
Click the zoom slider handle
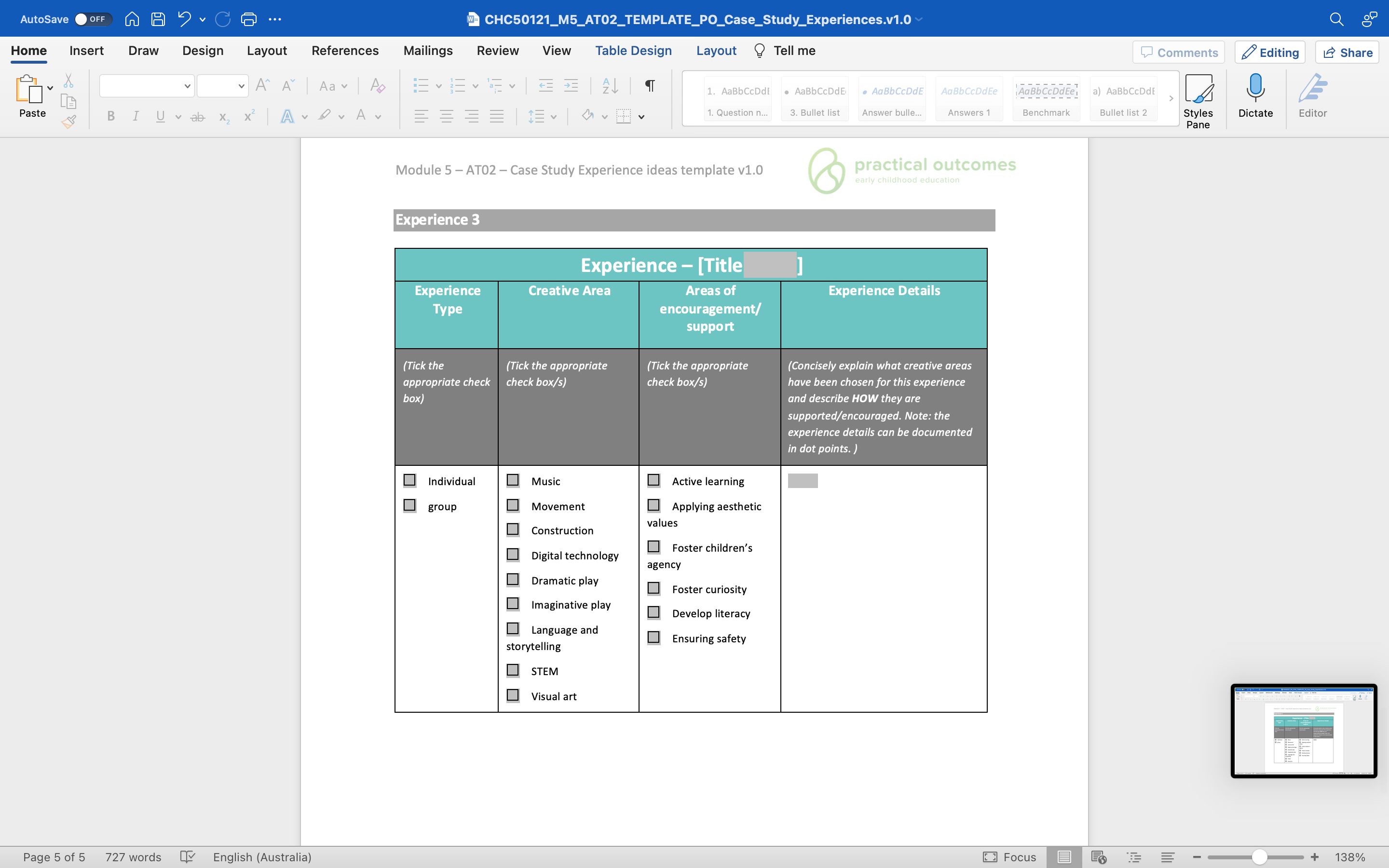[x=1259, y=857]
